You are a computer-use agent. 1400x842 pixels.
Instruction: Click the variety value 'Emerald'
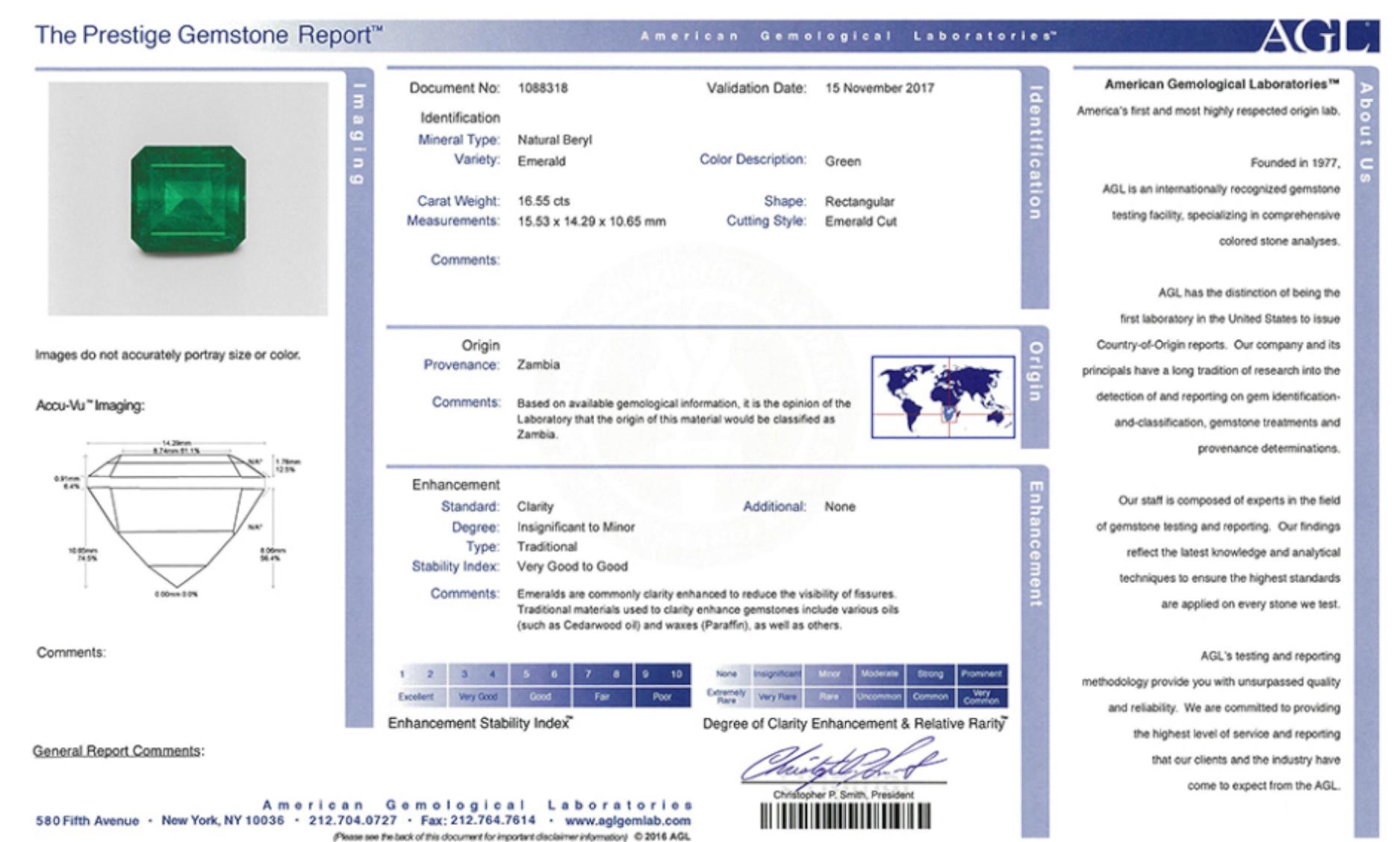point(541,161)
